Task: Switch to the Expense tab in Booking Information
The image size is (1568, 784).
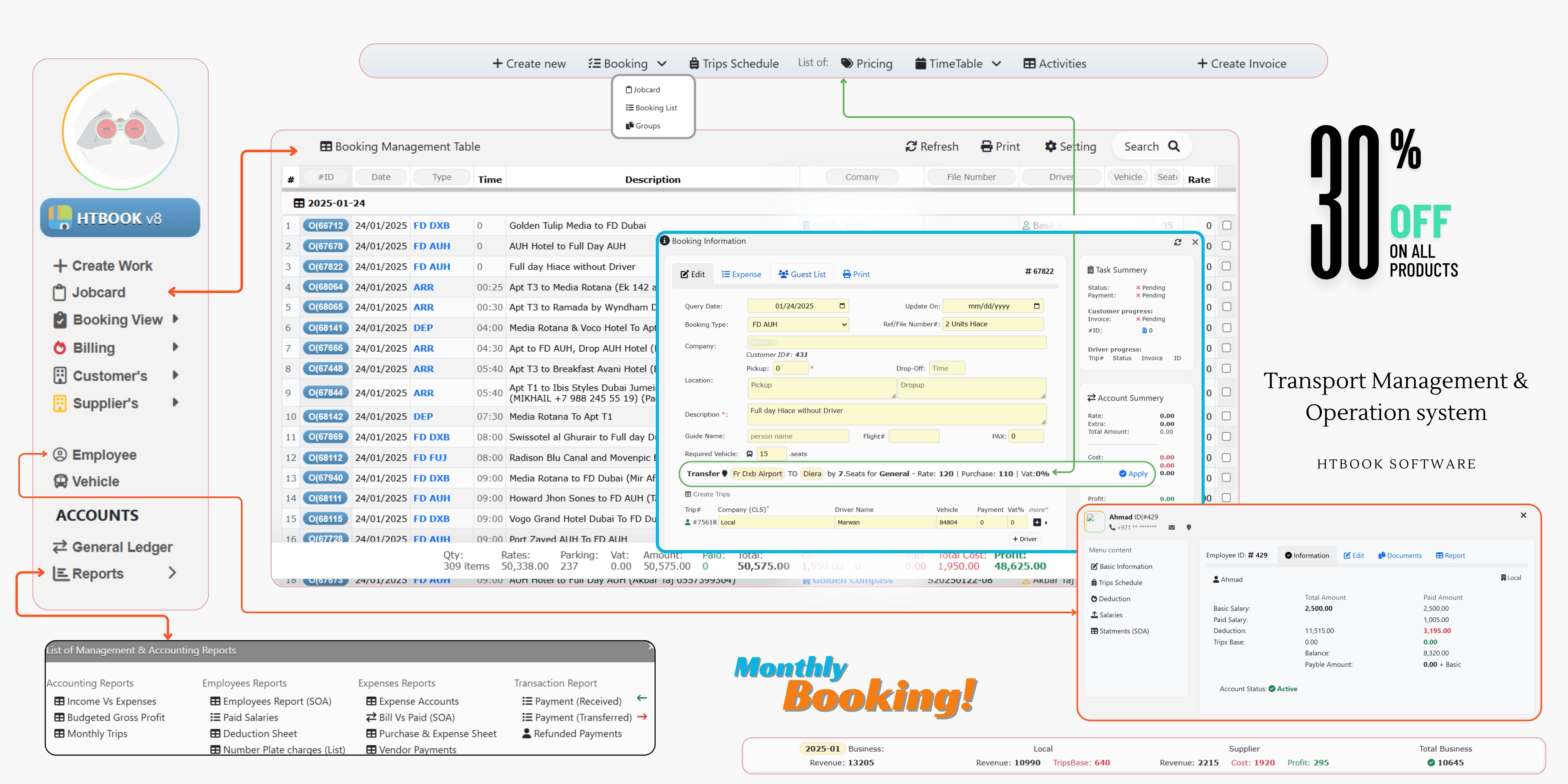Action: (x=741, y=274)
